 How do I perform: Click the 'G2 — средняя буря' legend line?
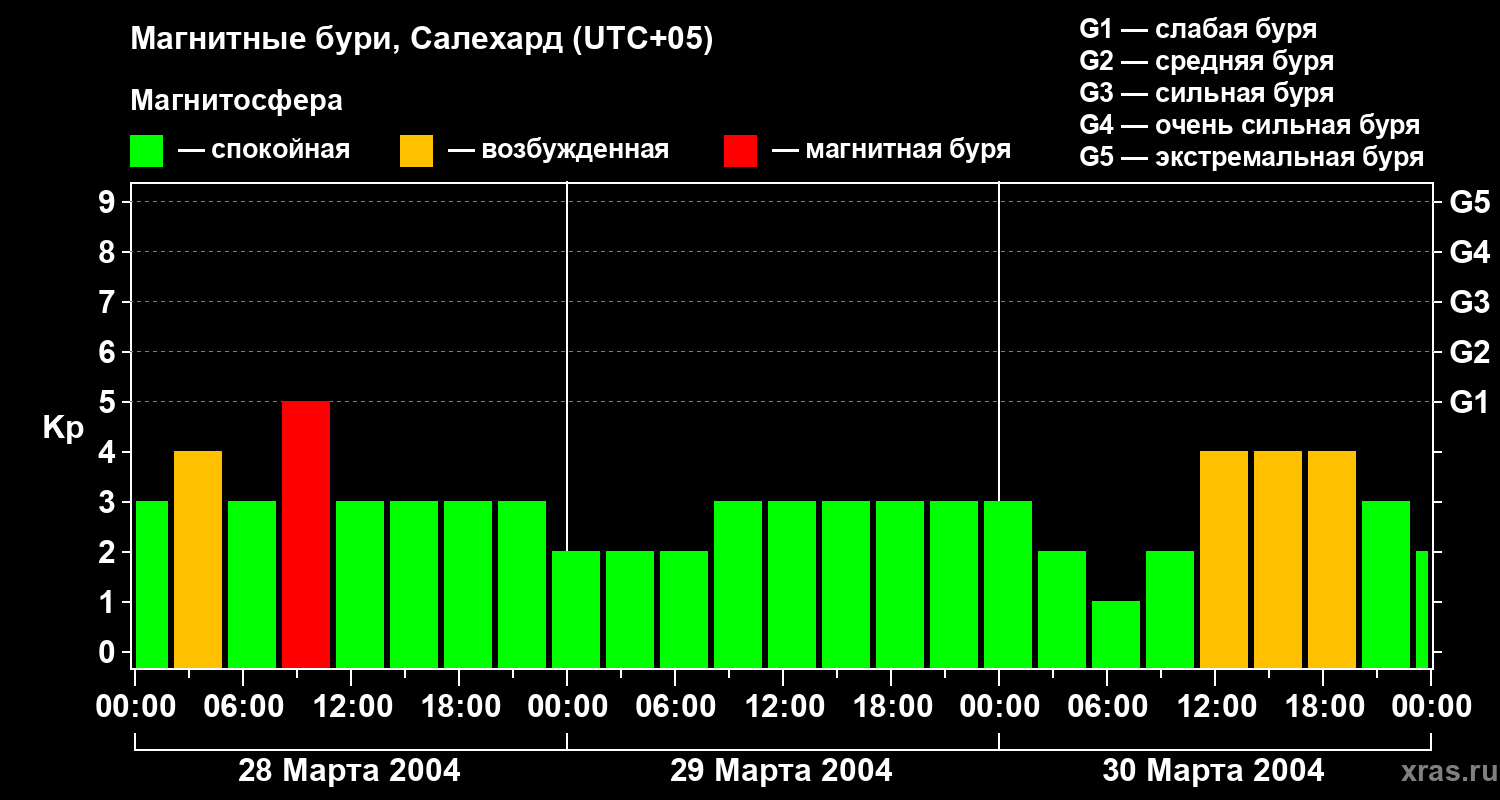tap(1206, 61)
